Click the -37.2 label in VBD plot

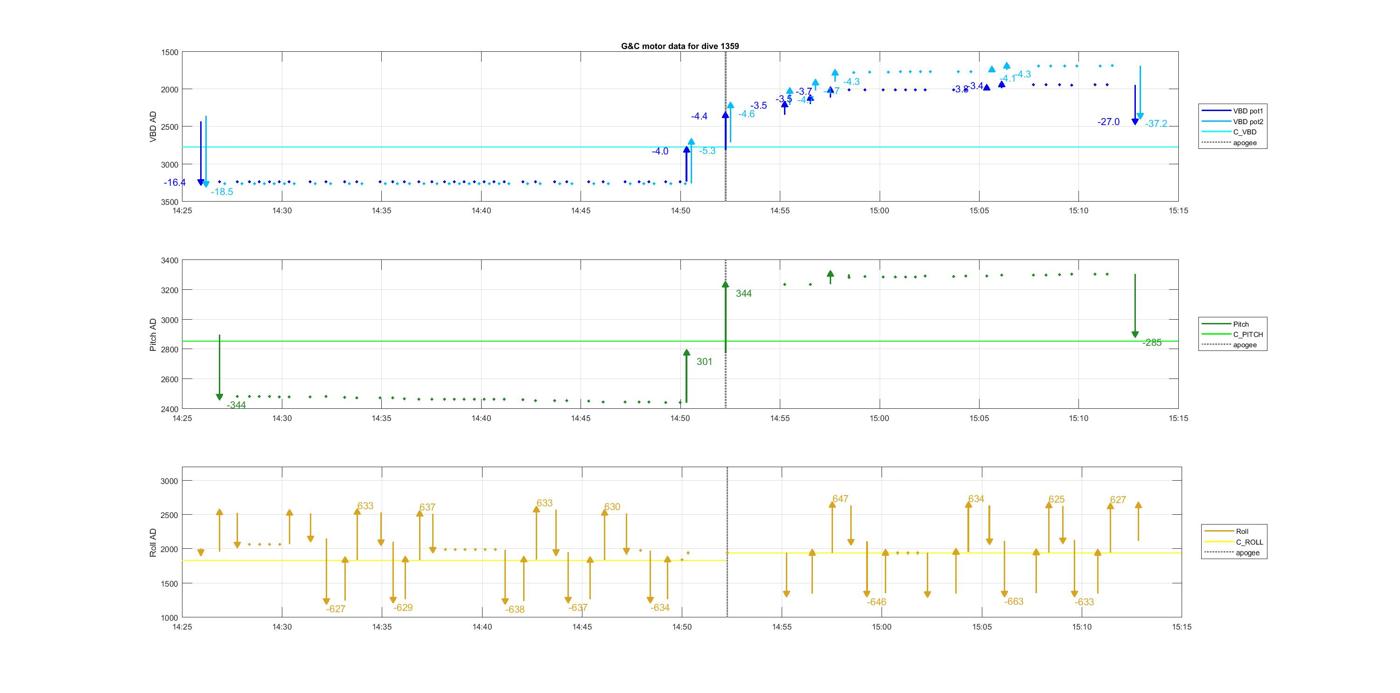click(1156, 124)
